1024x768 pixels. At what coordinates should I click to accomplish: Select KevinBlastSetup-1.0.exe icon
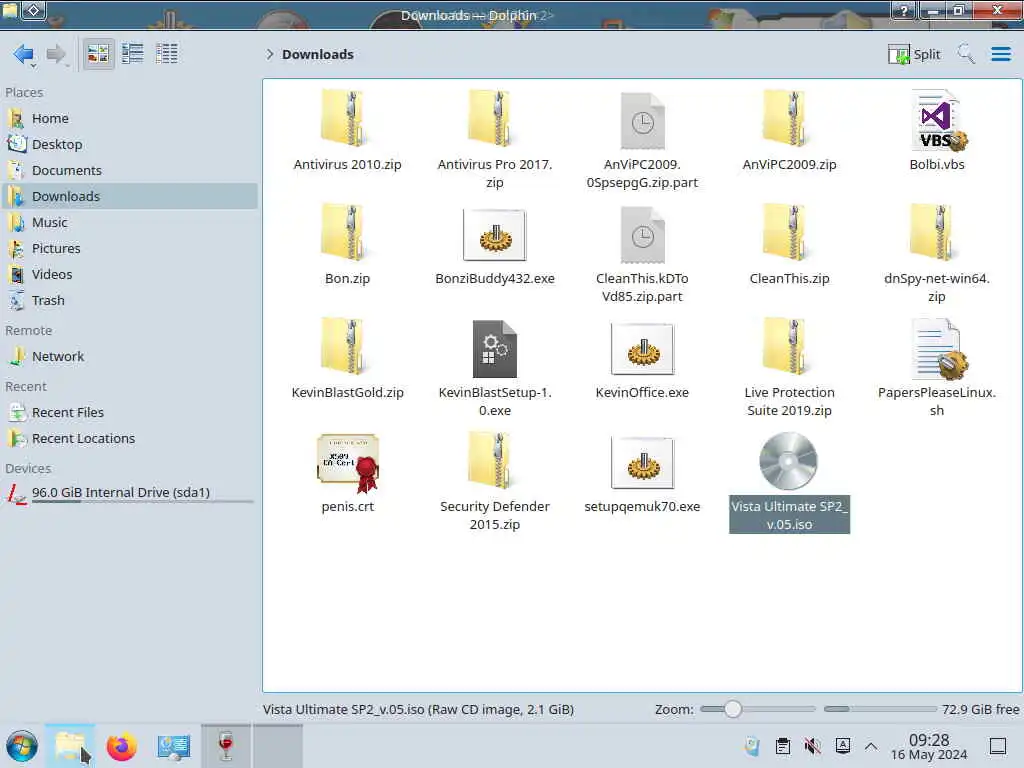(494, 349)
